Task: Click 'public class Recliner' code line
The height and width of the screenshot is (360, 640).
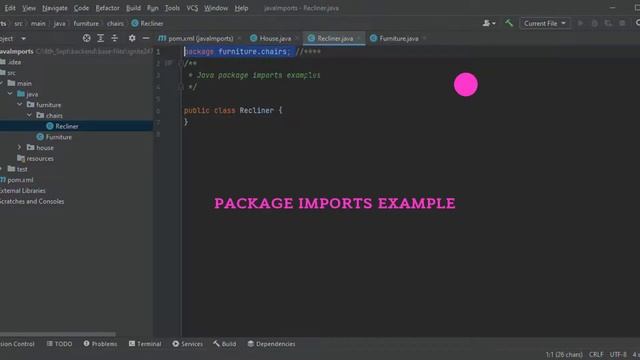Action: tap(233, 110)
